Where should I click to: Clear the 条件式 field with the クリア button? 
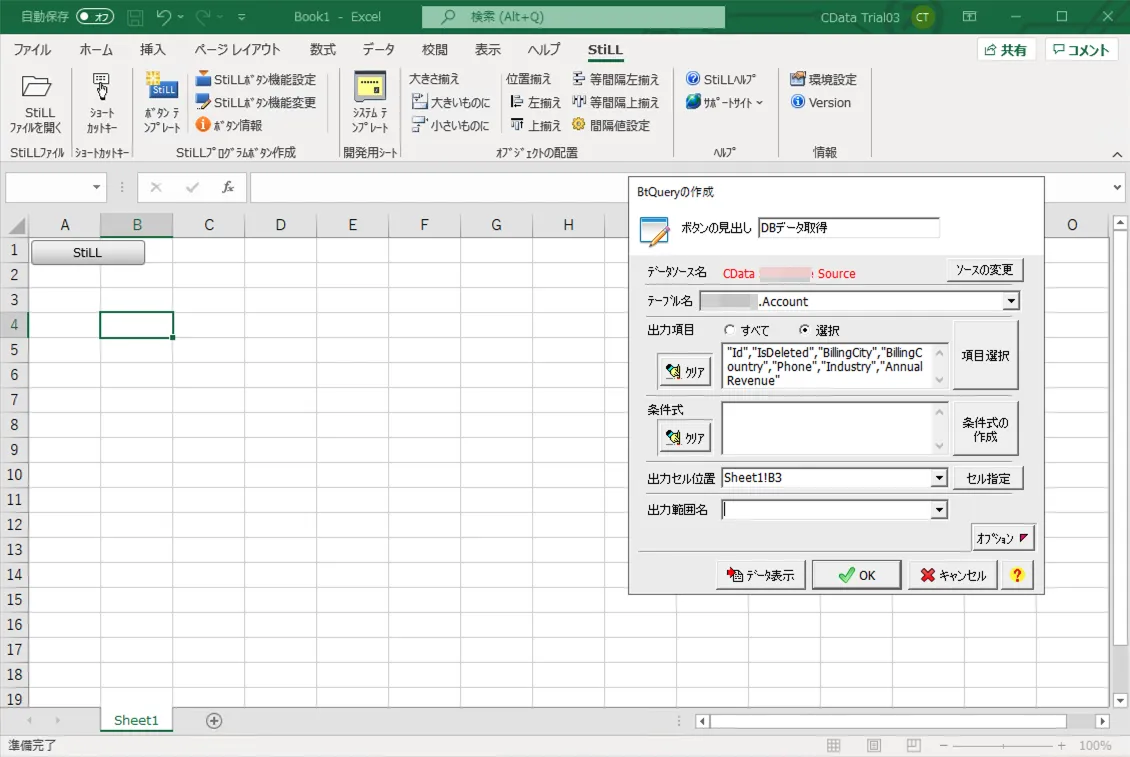pos(684,436)
